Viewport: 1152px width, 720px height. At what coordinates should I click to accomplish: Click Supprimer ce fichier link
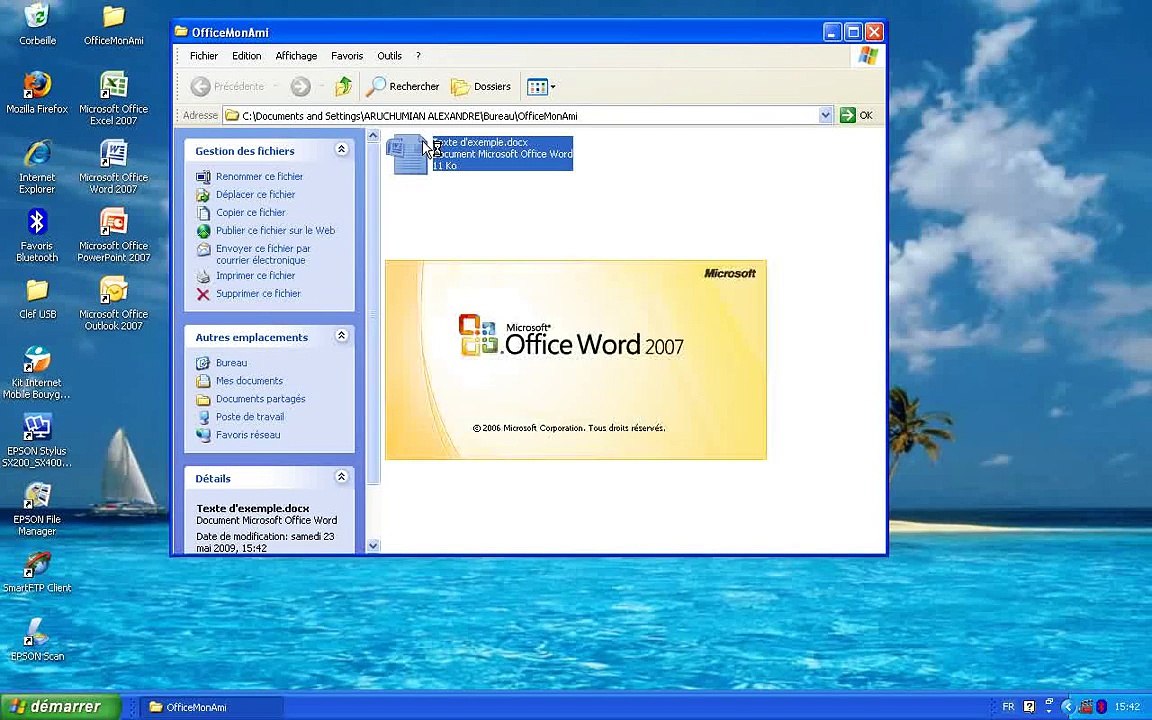coord(258,294)
